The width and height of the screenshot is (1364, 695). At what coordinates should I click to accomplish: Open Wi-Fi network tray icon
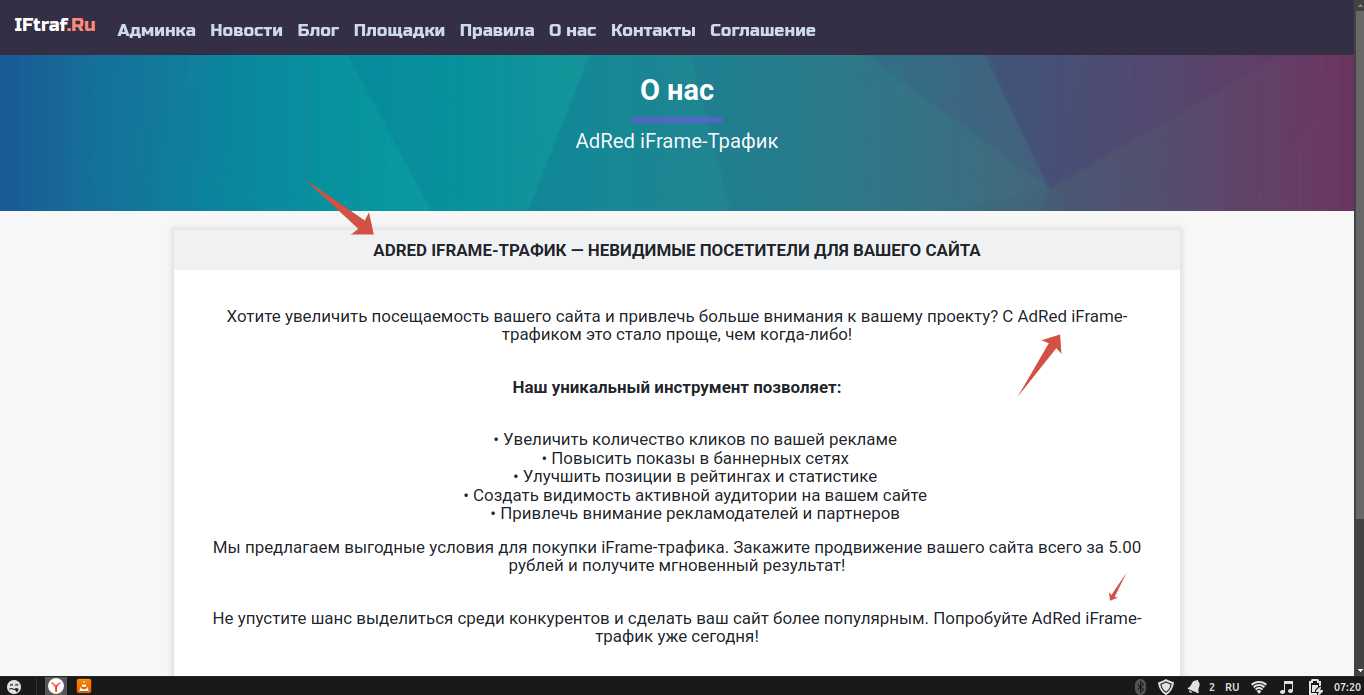pos(1259,687)
